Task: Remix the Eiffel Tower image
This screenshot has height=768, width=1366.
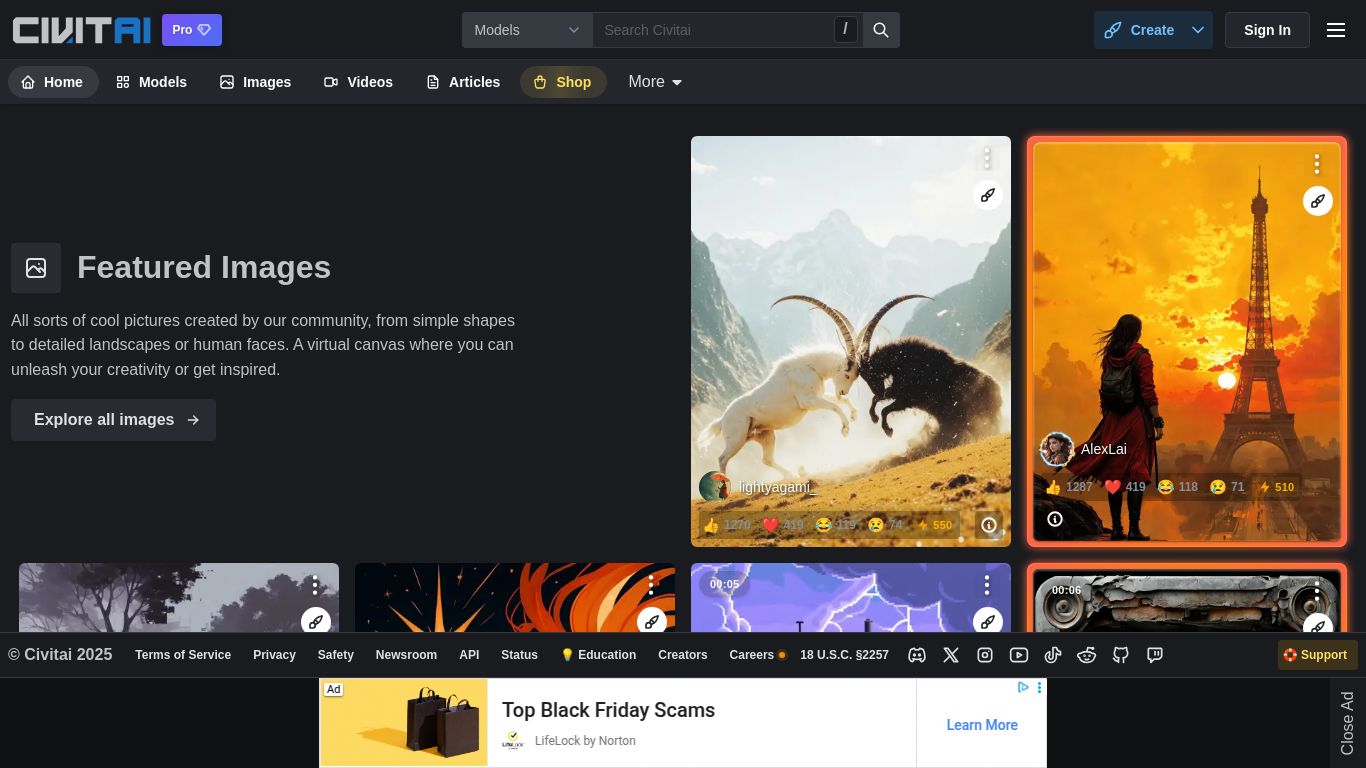Action: point(1317,201)
